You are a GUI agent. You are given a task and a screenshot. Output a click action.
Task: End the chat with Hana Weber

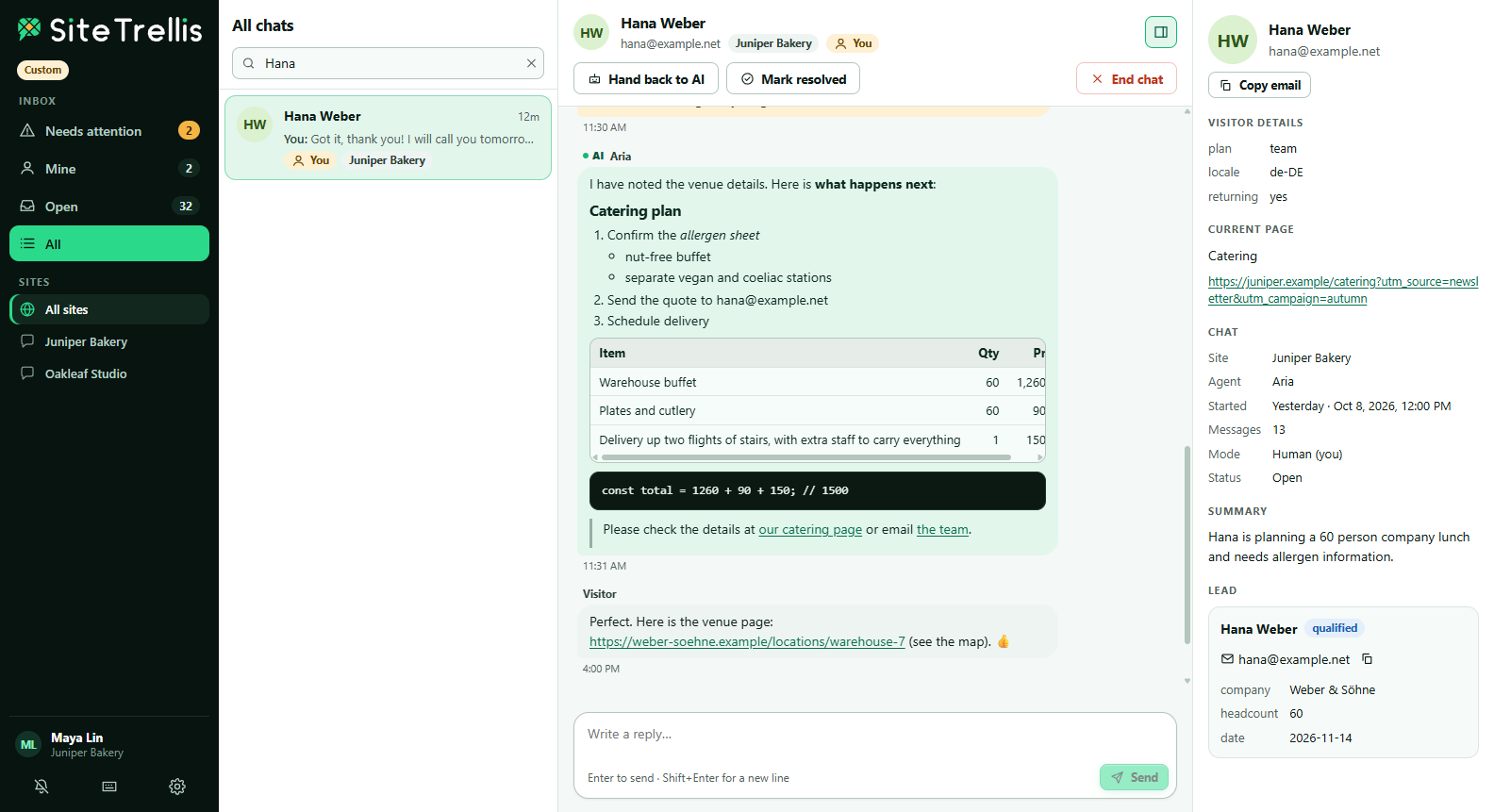1126,79
